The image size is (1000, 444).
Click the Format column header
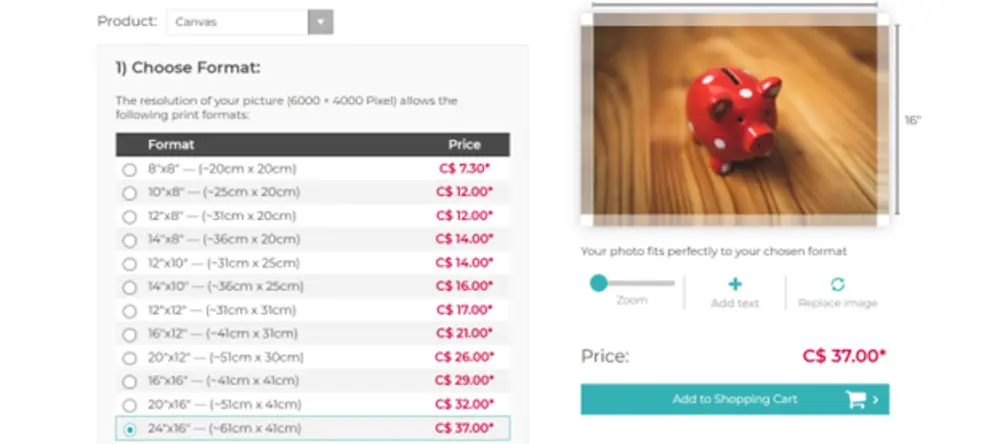[x=170, y=145]
